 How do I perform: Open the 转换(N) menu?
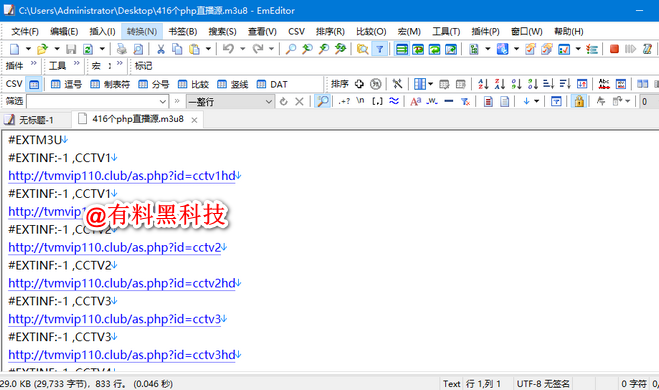[x=142, y=32]
